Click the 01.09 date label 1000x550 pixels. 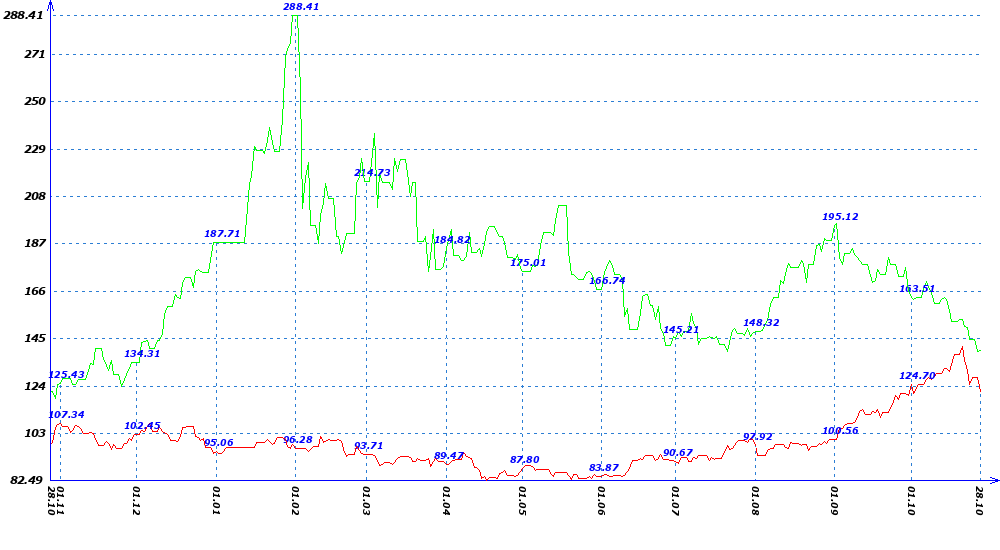point(835,501)
